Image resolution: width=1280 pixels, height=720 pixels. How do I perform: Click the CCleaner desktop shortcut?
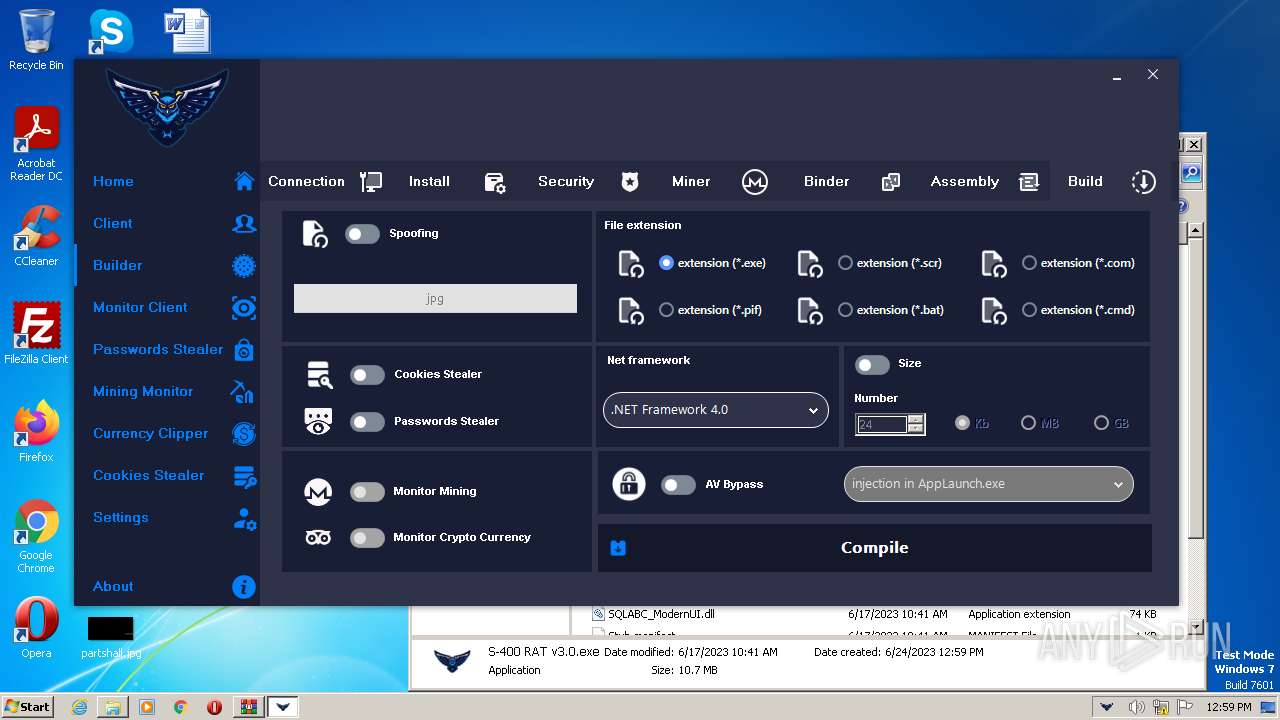coord(36,238)
